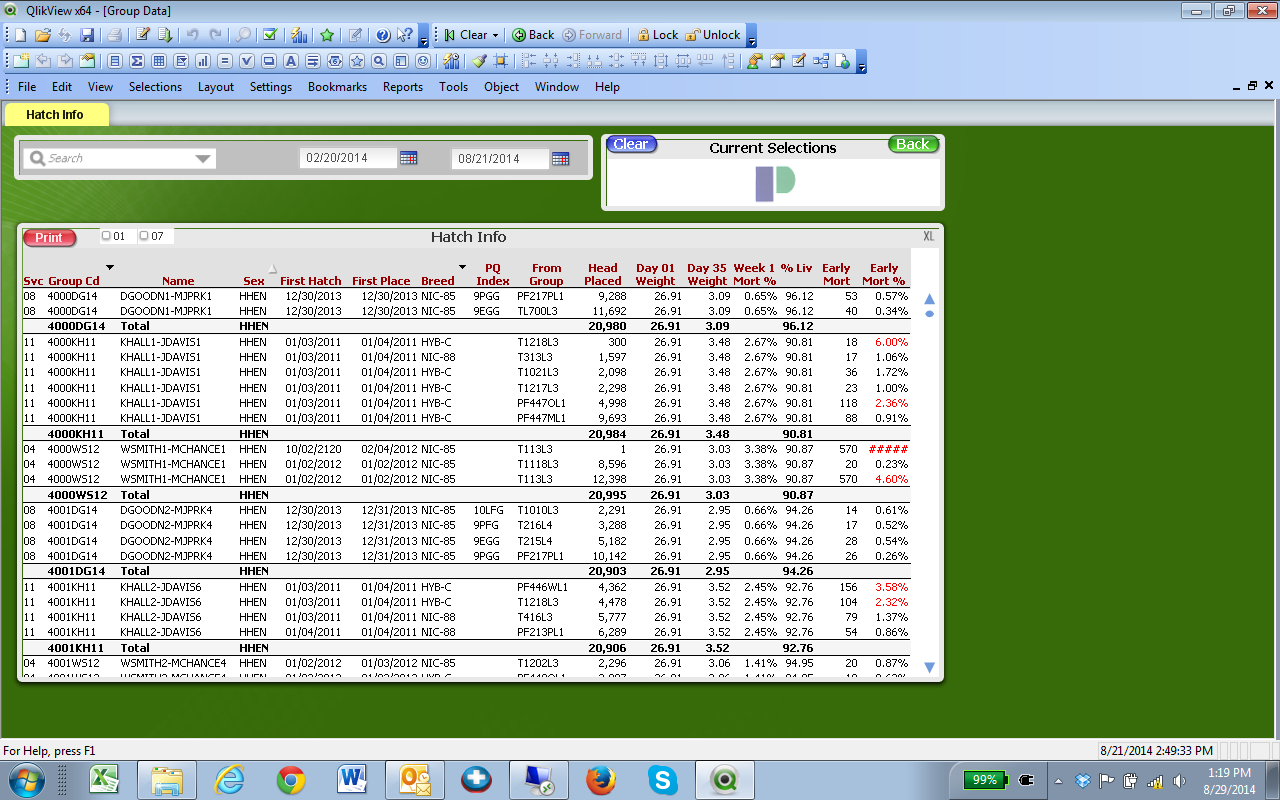The width and height of the screenshot is (1280, 800).
Task: Open a document with the folder icon
Action: pos(42,35)
